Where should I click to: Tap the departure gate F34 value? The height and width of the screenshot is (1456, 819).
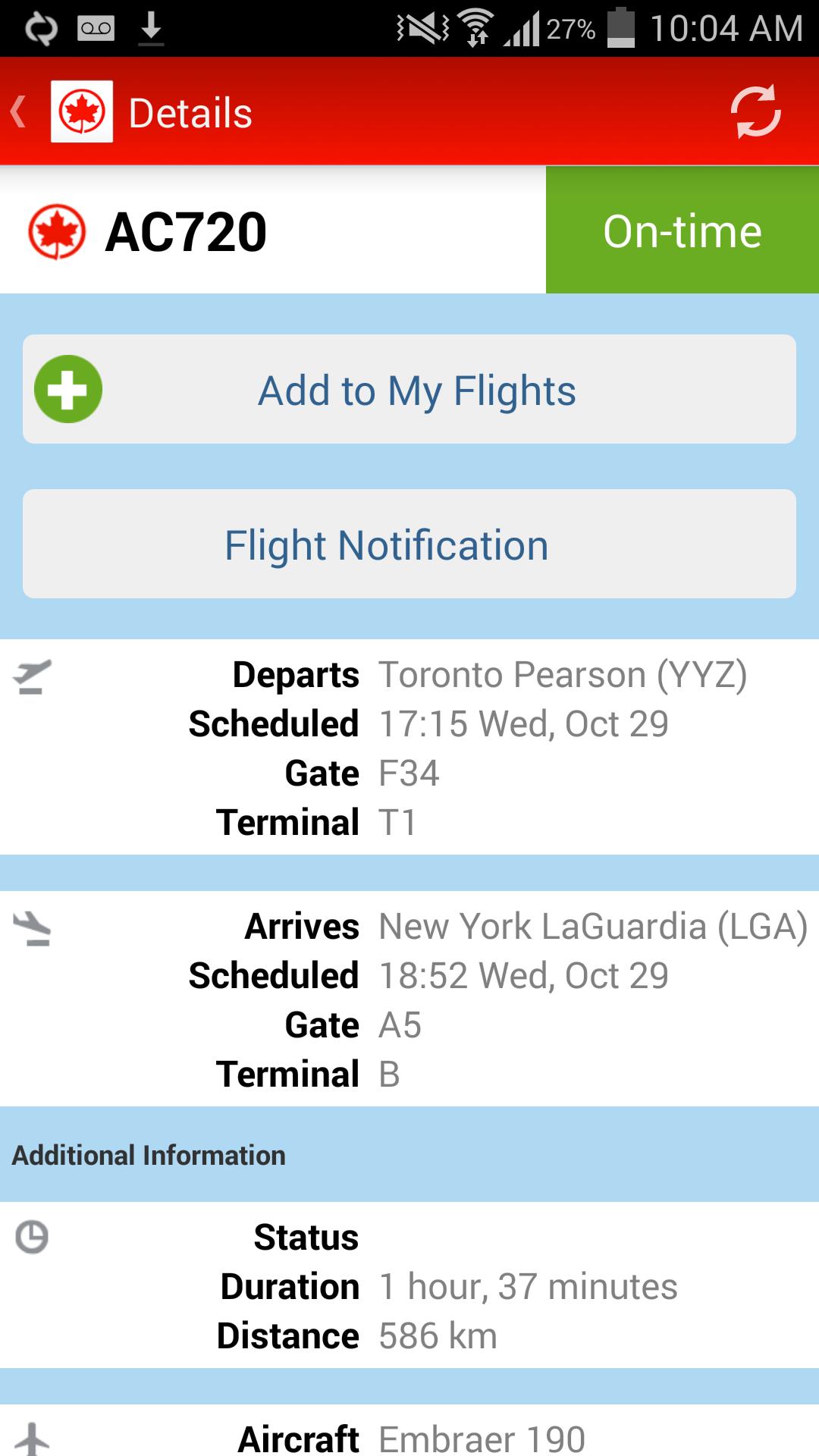(x=409, y=773)
